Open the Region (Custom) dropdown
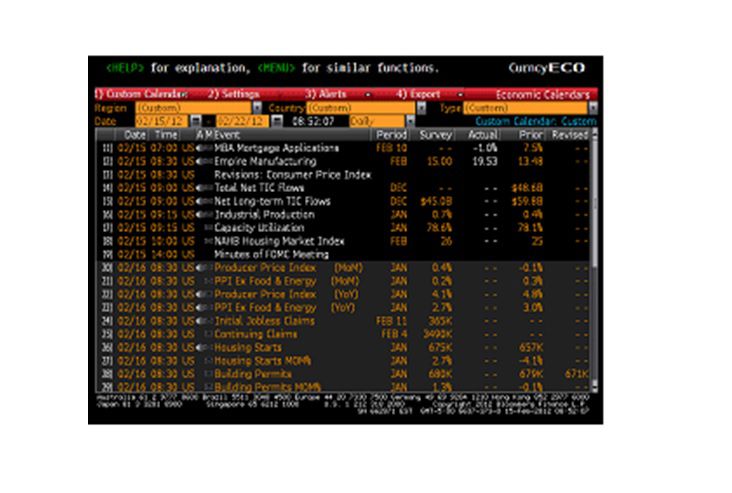 [x=257, y=108]
